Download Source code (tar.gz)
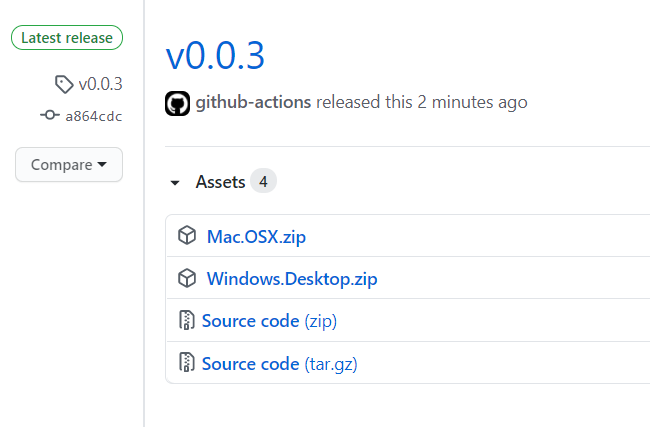This screenshot has width=650, height=427. point(279,364)
